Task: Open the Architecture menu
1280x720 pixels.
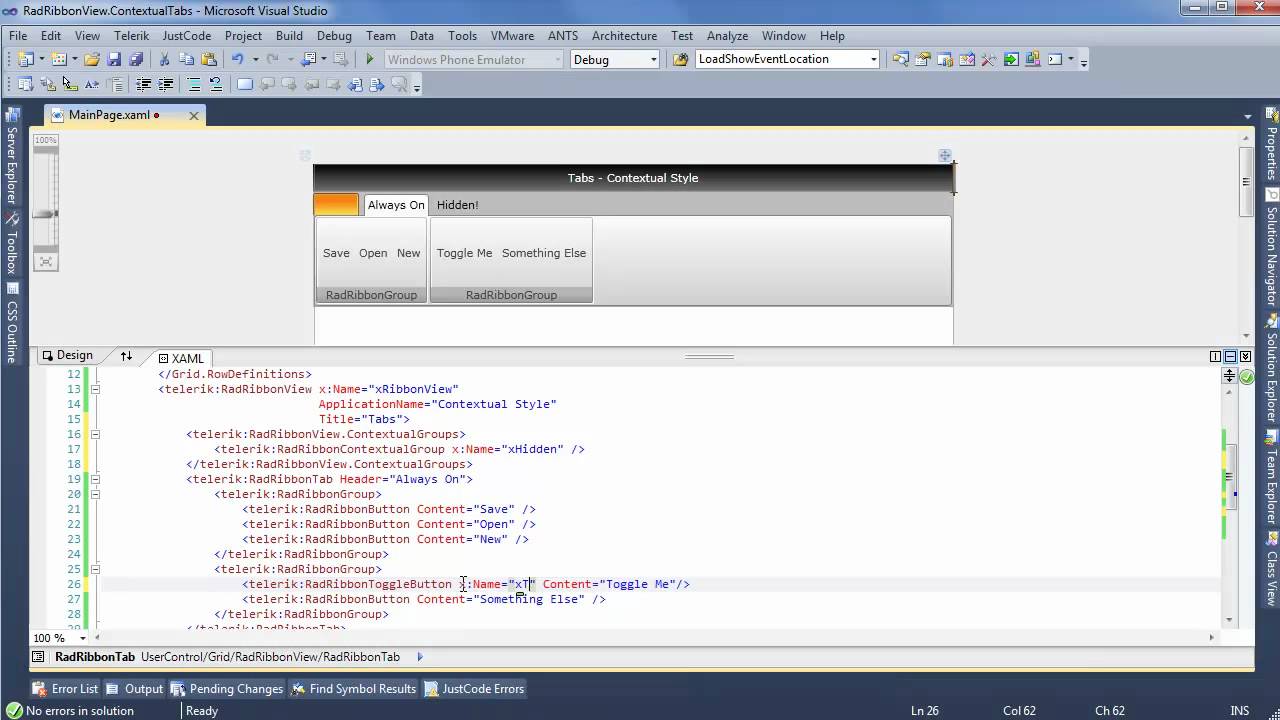Action: [624, 35]
